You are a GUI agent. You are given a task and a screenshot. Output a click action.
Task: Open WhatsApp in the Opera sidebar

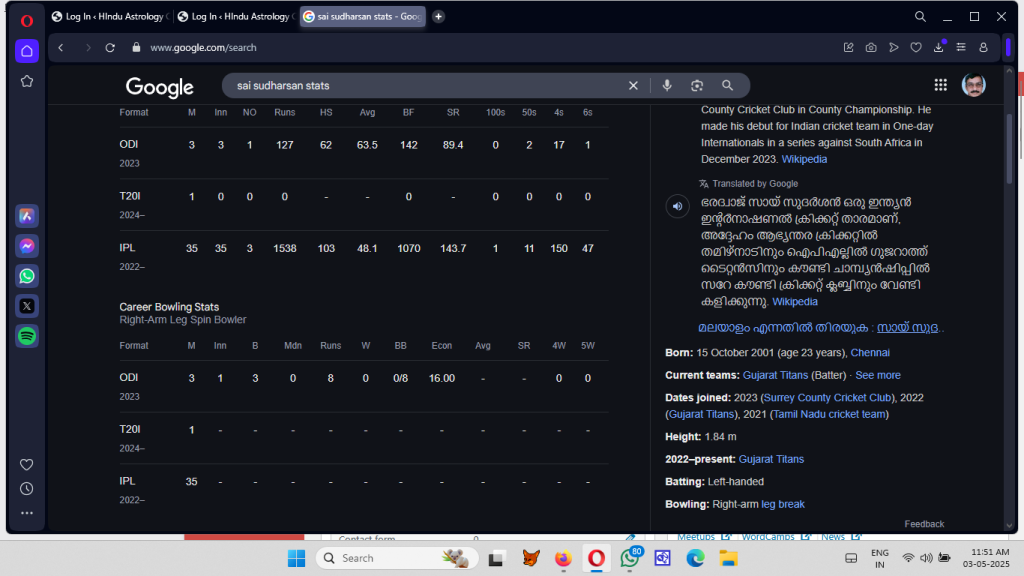tap(27, 276)
